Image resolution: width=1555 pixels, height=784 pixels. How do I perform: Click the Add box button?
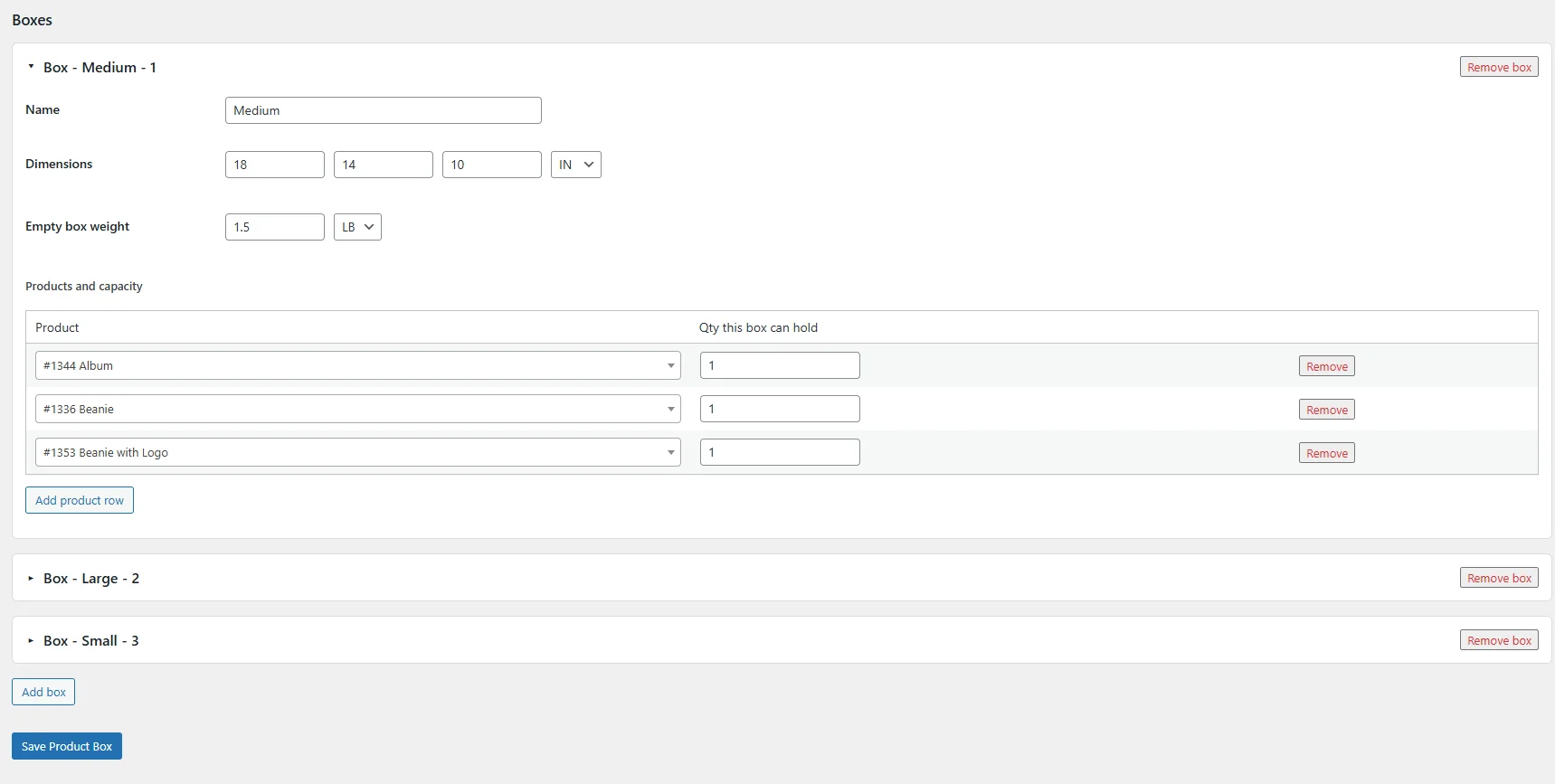[43, 692]
